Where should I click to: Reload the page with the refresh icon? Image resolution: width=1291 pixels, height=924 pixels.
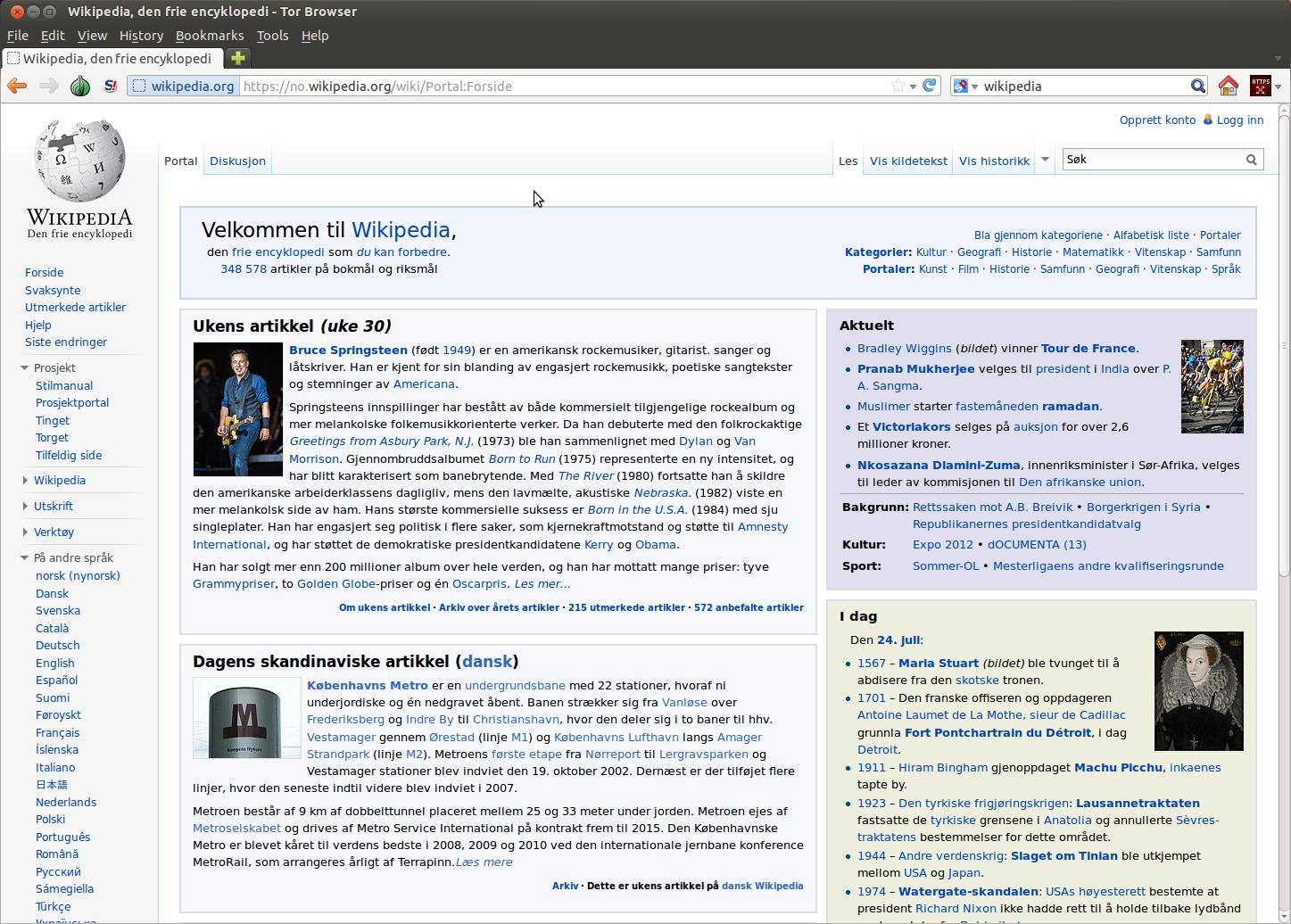point(930,86)
